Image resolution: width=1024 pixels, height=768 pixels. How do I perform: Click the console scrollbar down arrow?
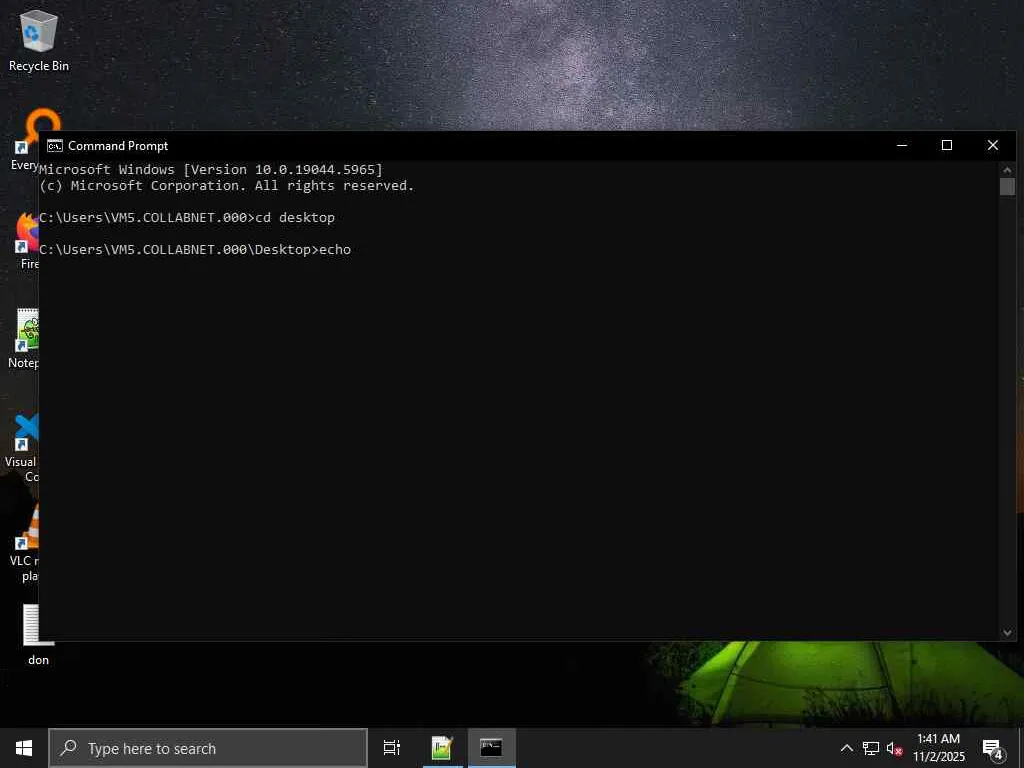pyautogui.click(x=1007, y=632)
